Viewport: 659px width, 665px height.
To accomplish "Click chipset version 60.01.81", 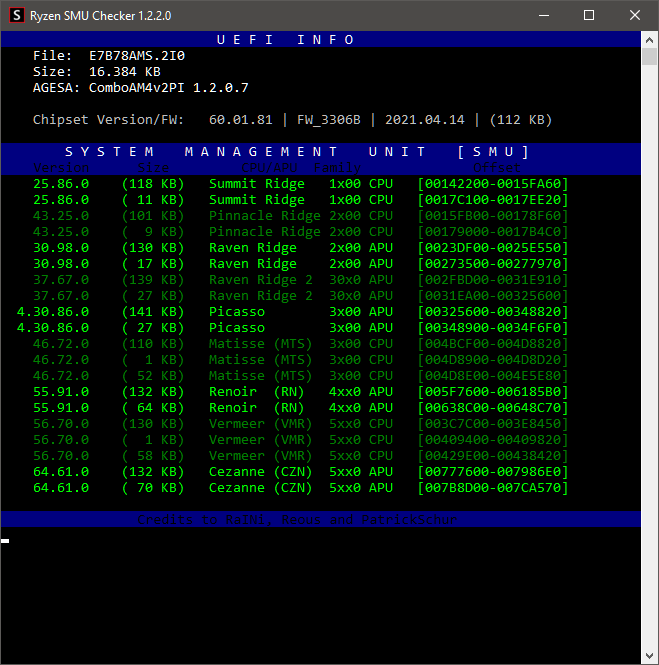I will coord(240,120).
